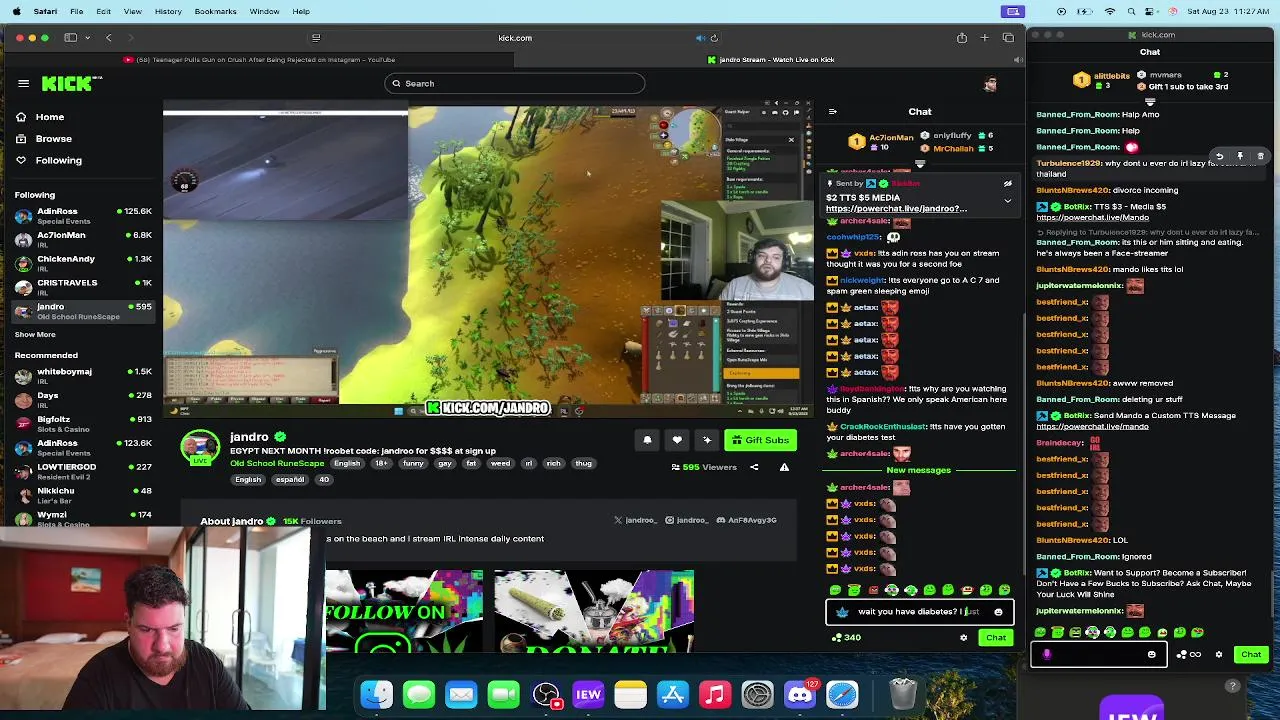Viewport: 1280px width, 720px height.
Task: Open Ac7ionMan channel in Following list
Action: pyautogui.click(x=83, y=240)
